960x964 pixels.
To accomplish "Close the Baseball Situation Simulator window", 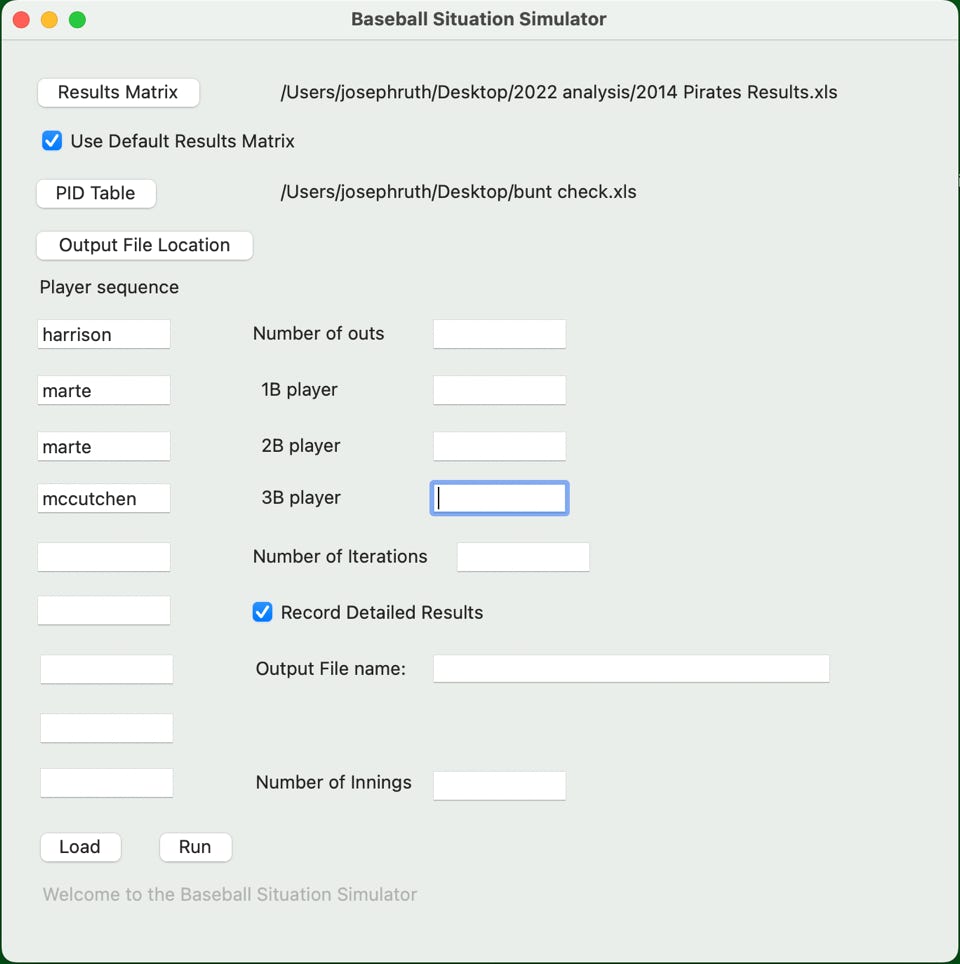I will tap(22, 20).
